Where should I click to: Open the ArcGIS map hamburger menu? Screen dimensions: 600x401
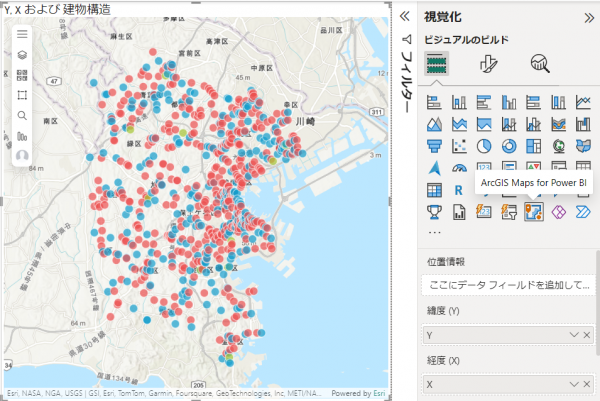click(x=22, y=34)
